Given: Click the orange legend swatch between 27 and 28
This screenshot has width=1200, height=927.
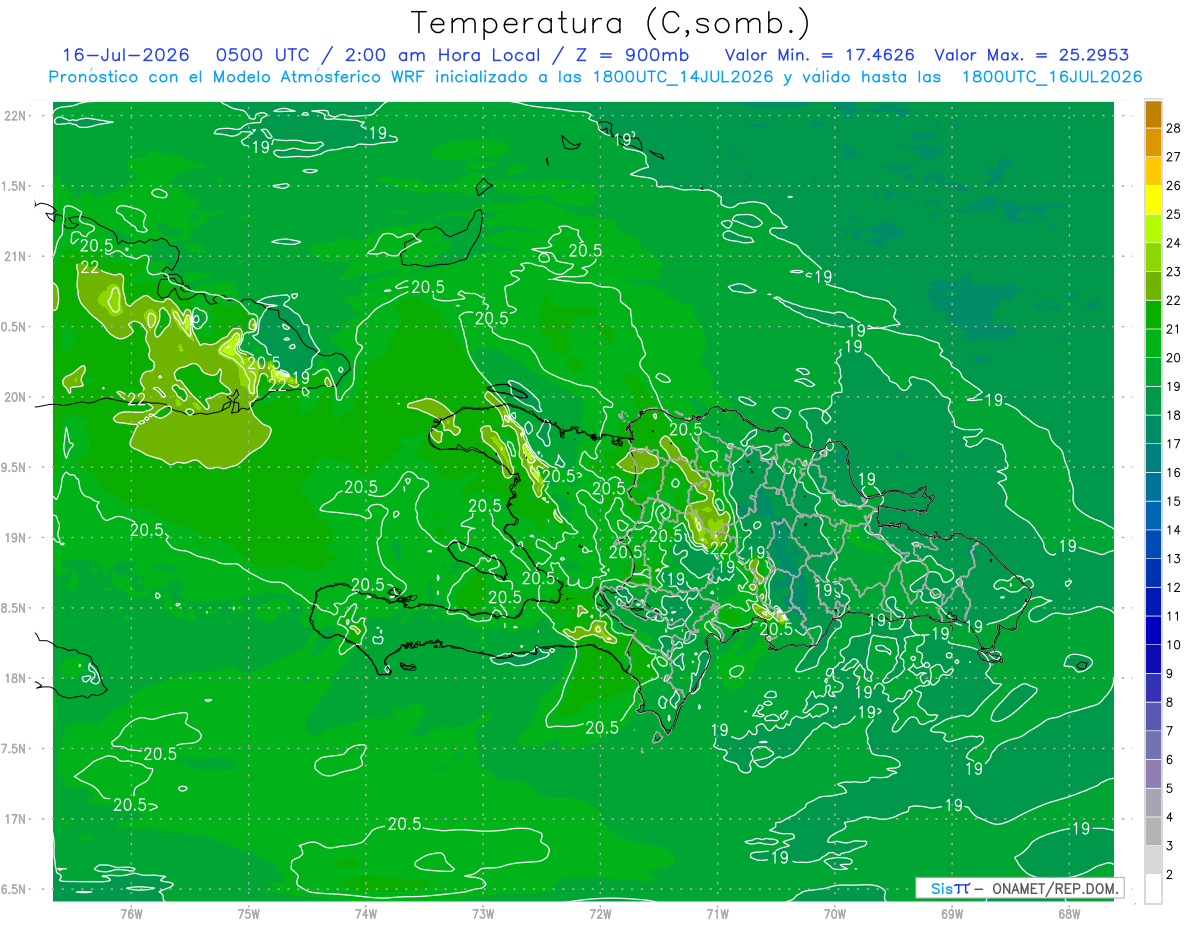Looking at the screenshot, I should pyautogui.click(x=1153, y=143).
